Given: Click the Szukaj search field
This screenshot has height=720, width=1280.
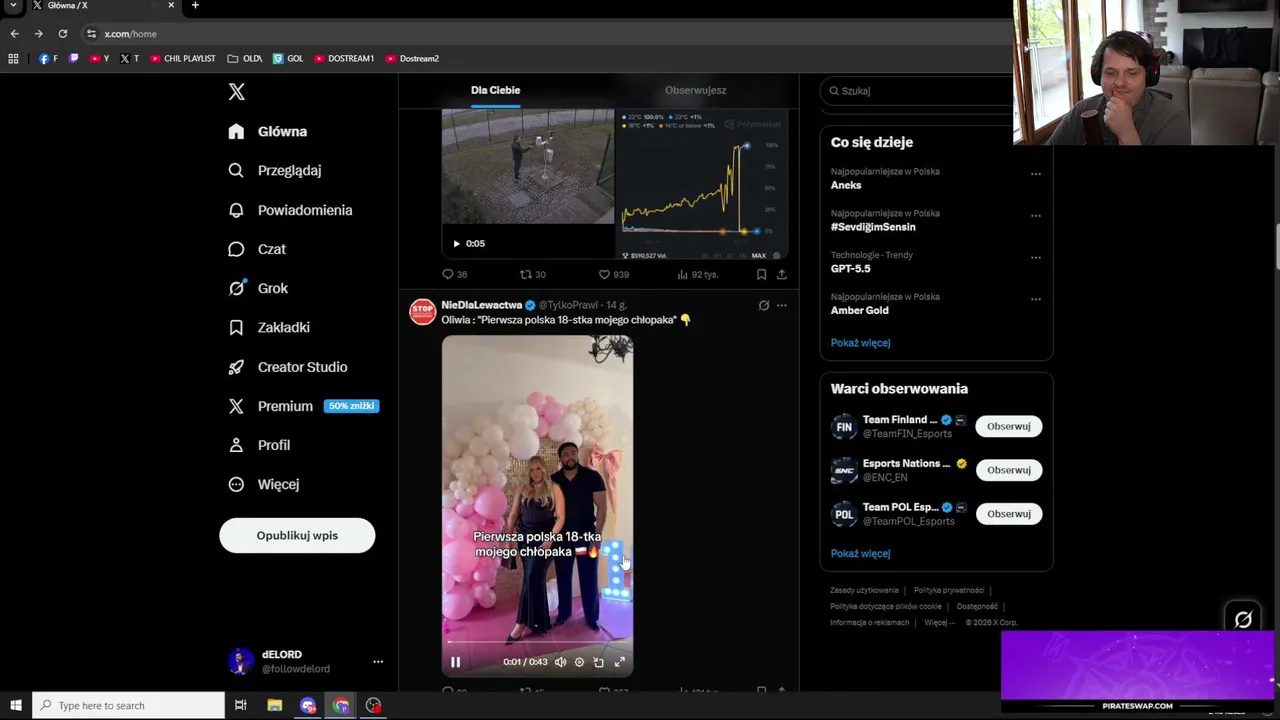Looking at the screenshot, I should pyautogui.click(x=917, y=91).
